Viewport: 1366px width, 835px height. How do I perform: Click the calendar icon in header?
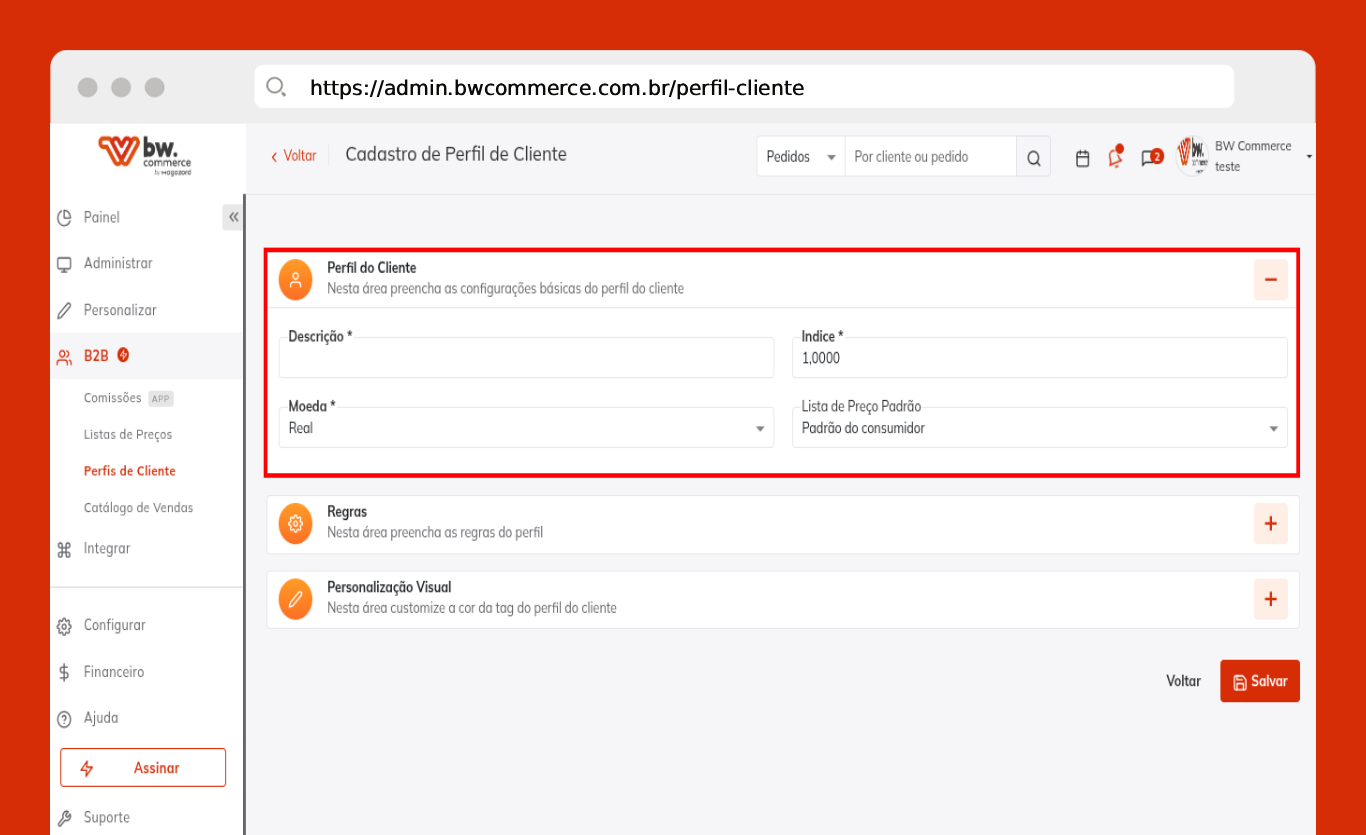pyautogui.click(x=1082, y=158)
